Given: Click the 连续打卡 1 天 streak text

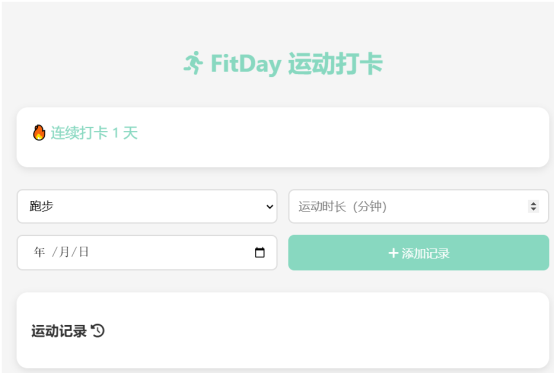Looking at the screenshot, I should pos(94,133).
